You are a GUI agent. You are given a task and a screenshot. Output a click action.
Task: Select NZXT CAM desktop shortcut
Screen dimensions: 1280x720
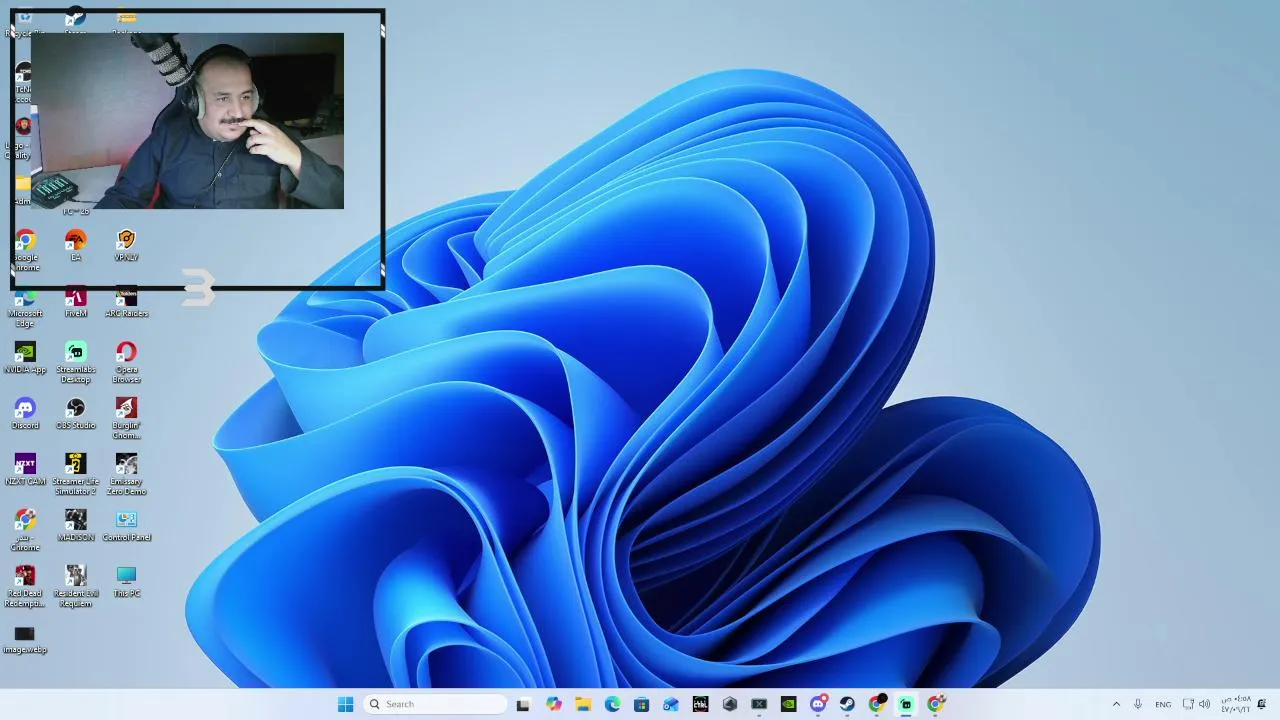pyautogui.click(x=25, y=470)
